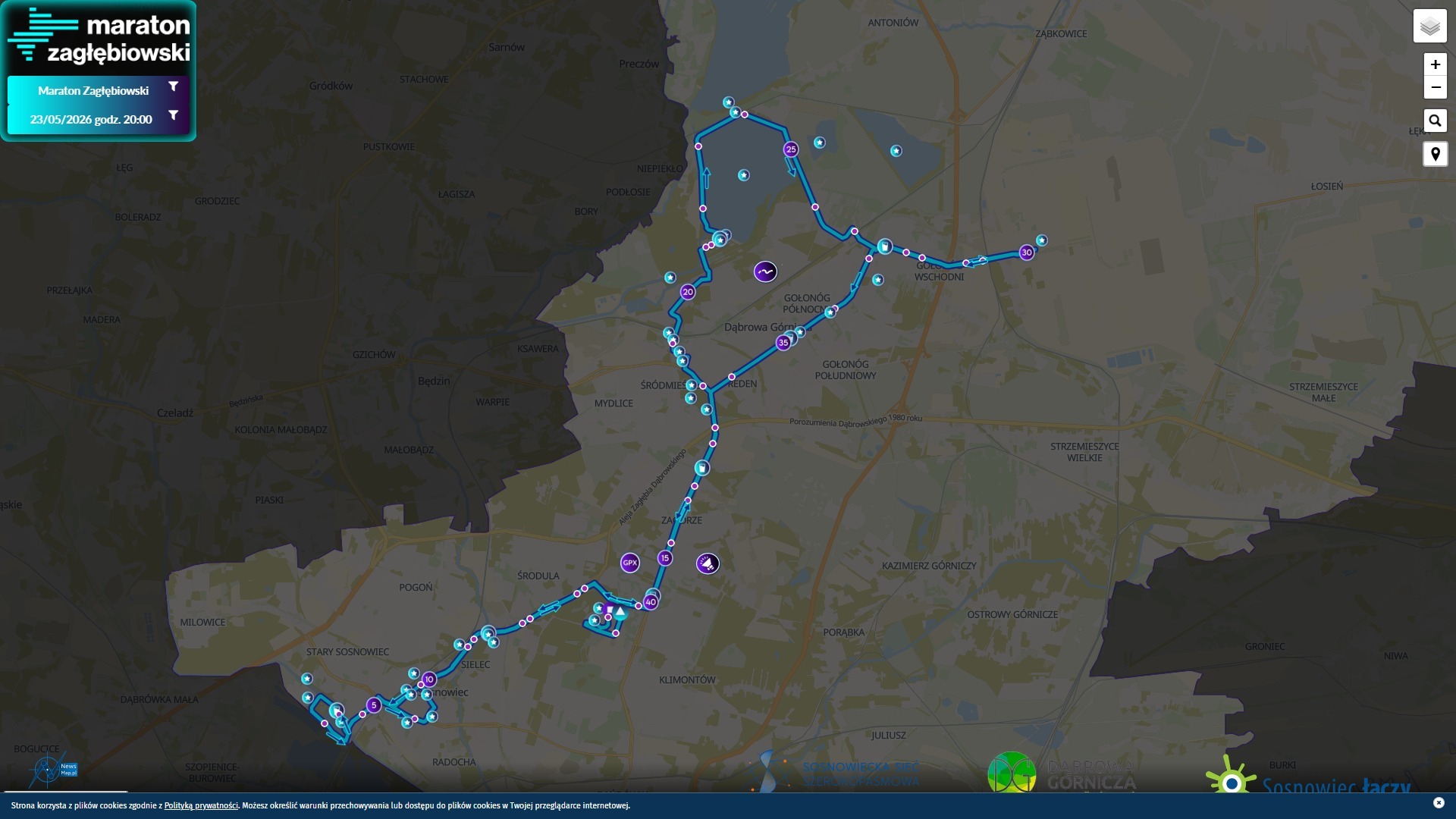Click the Dąbrowa Górnicza logo
Screen dimensions: 1456x819
pyautogui.click(x=1062, y=772)
